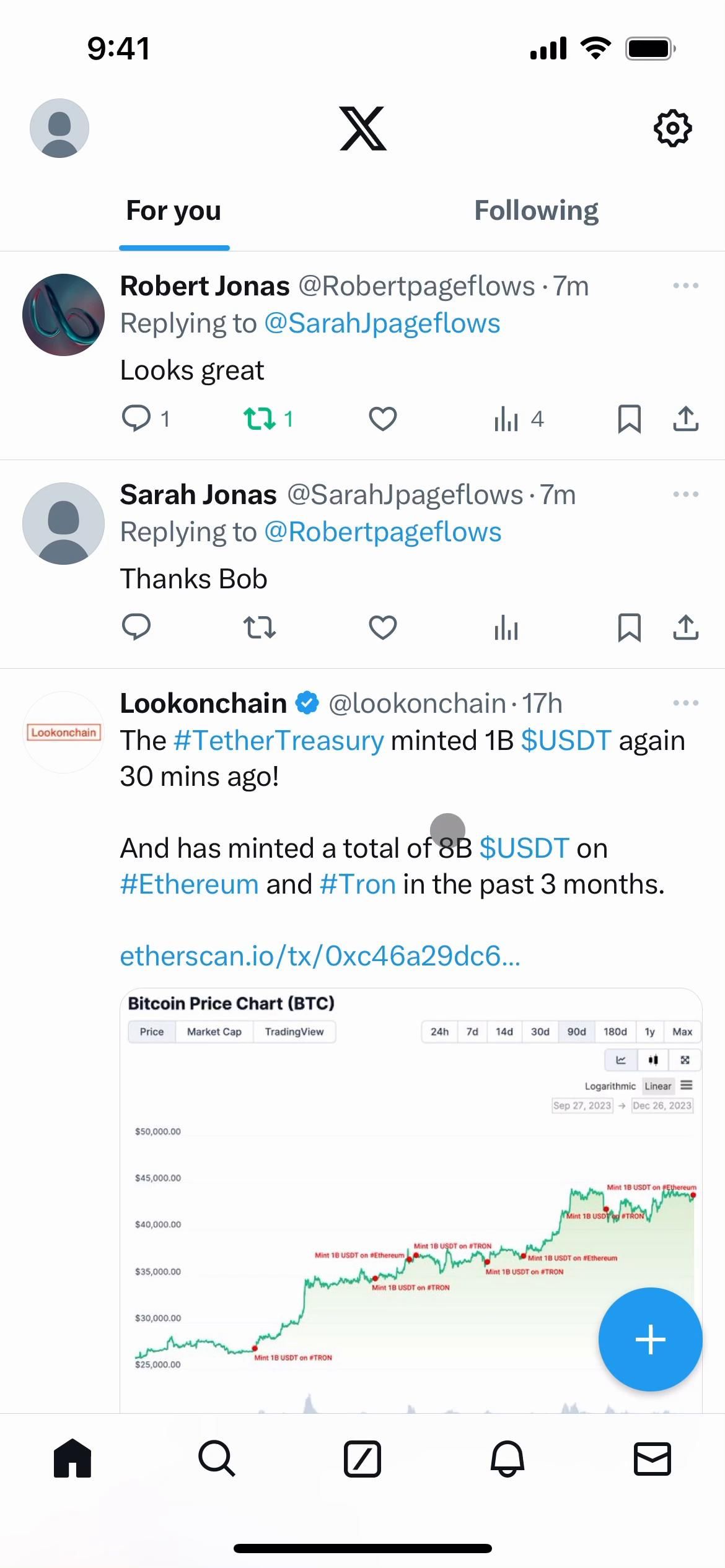This screenshot has height=1568, width=725.
Task: Open the Grok slash icon
Action: (x=362, y=1458)
